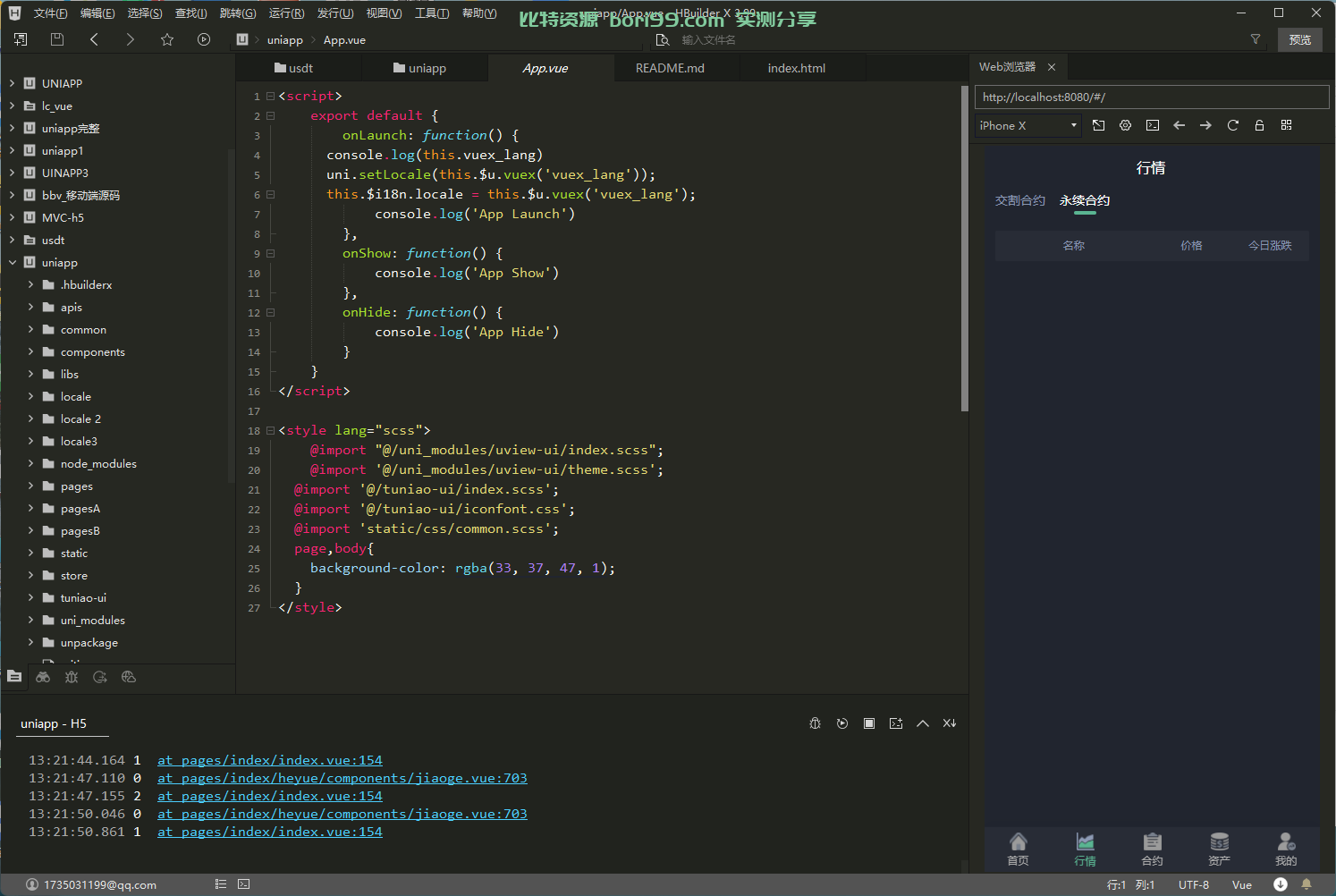Viewport: 1336px width, 896px height.
Task: Open browser devtools console icon
Action: (x=1153, y=125)
